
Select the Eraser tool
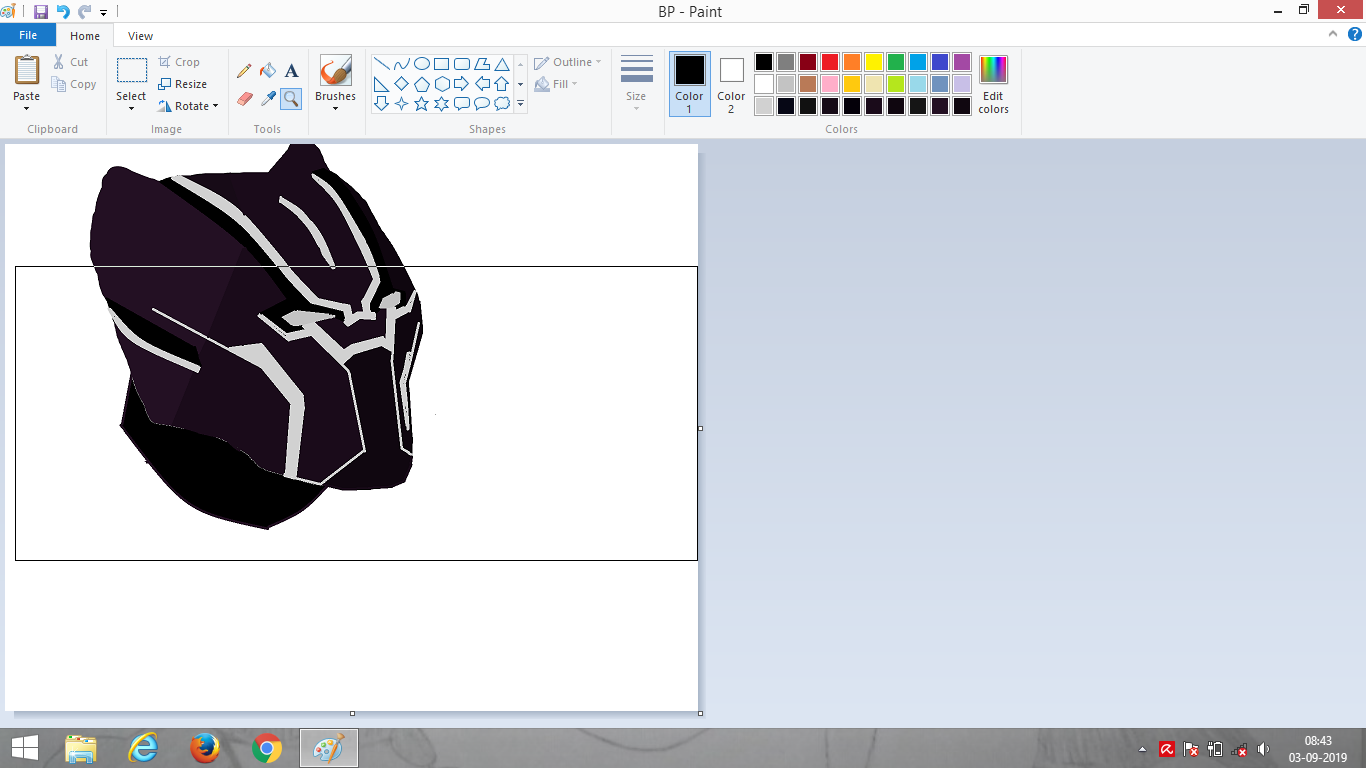(x=244, y=98)
